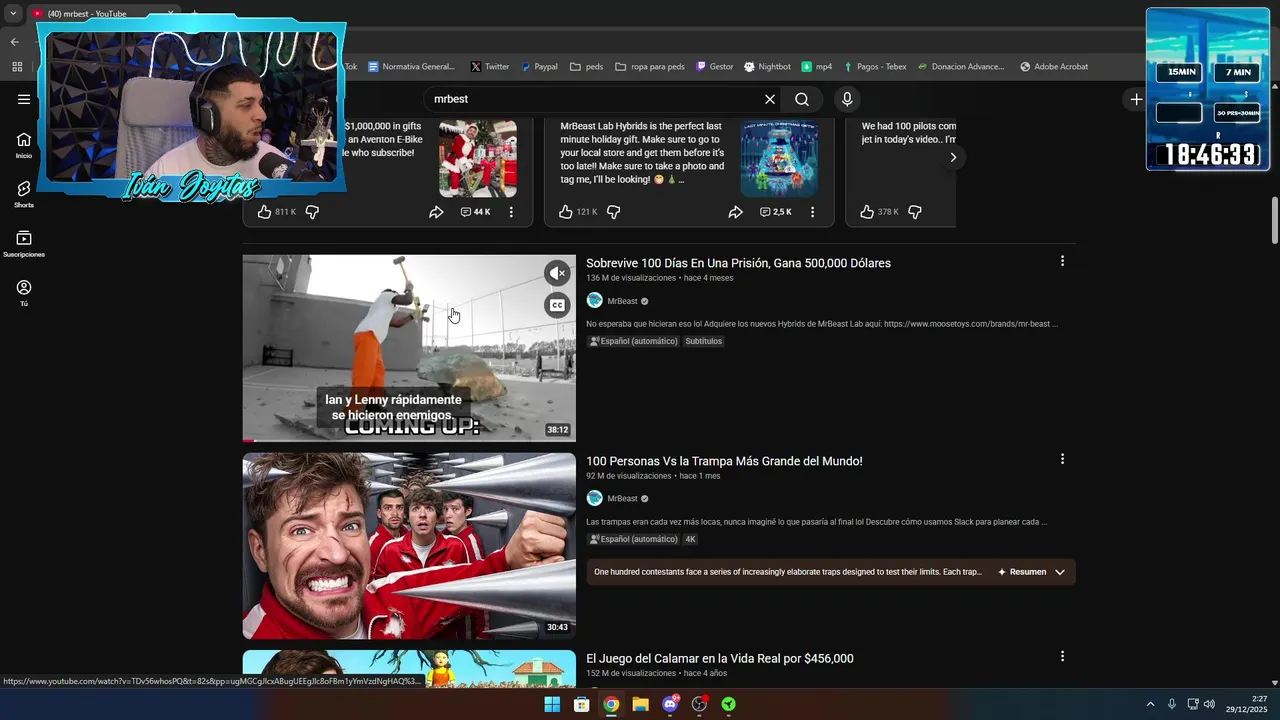Open more options on Aventon E-Bike post
Viewport: 1280px width, 720px height.
511,212
